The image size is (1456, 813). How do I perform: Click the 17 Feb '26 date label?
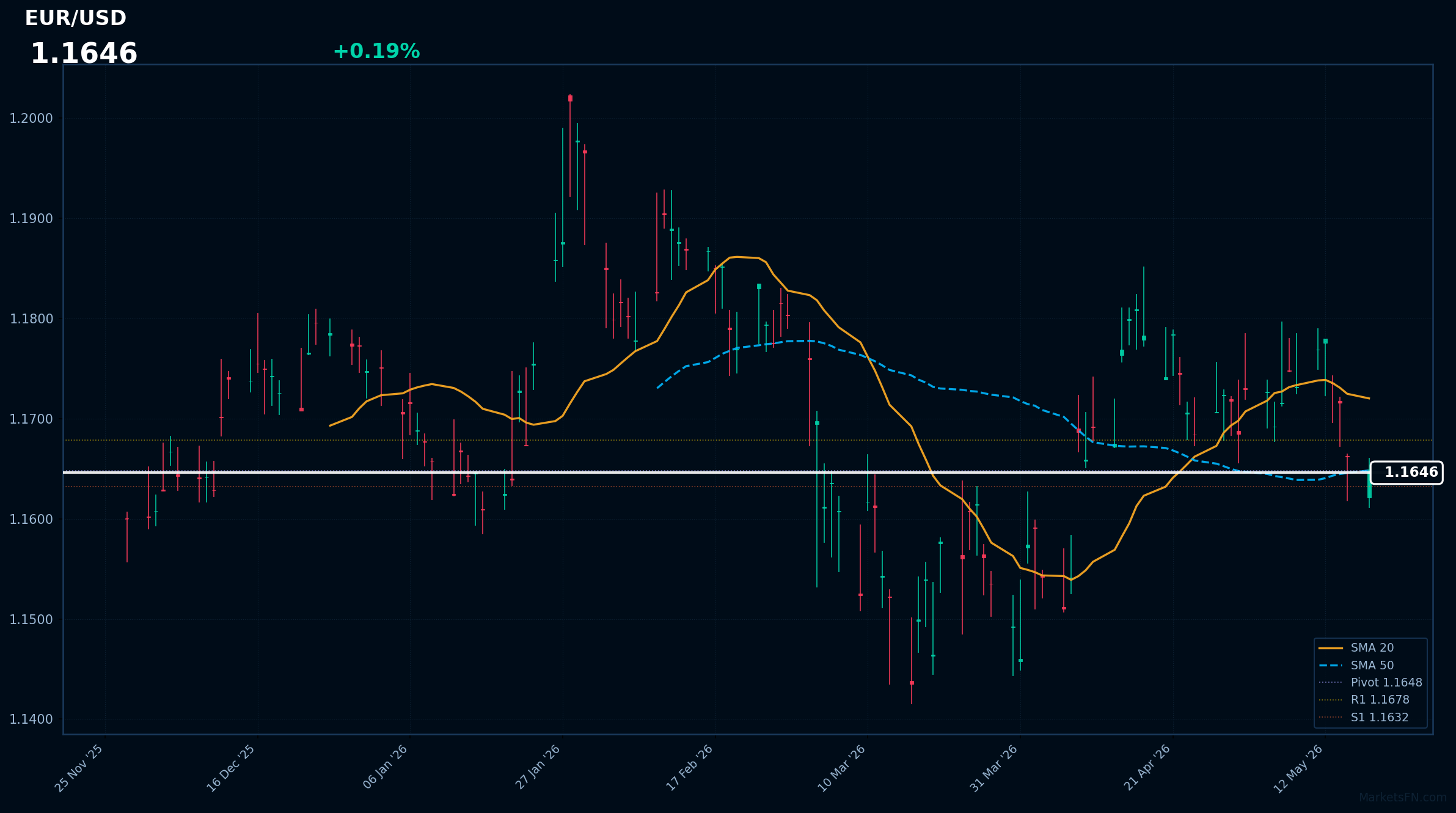(x=690, y=768)
